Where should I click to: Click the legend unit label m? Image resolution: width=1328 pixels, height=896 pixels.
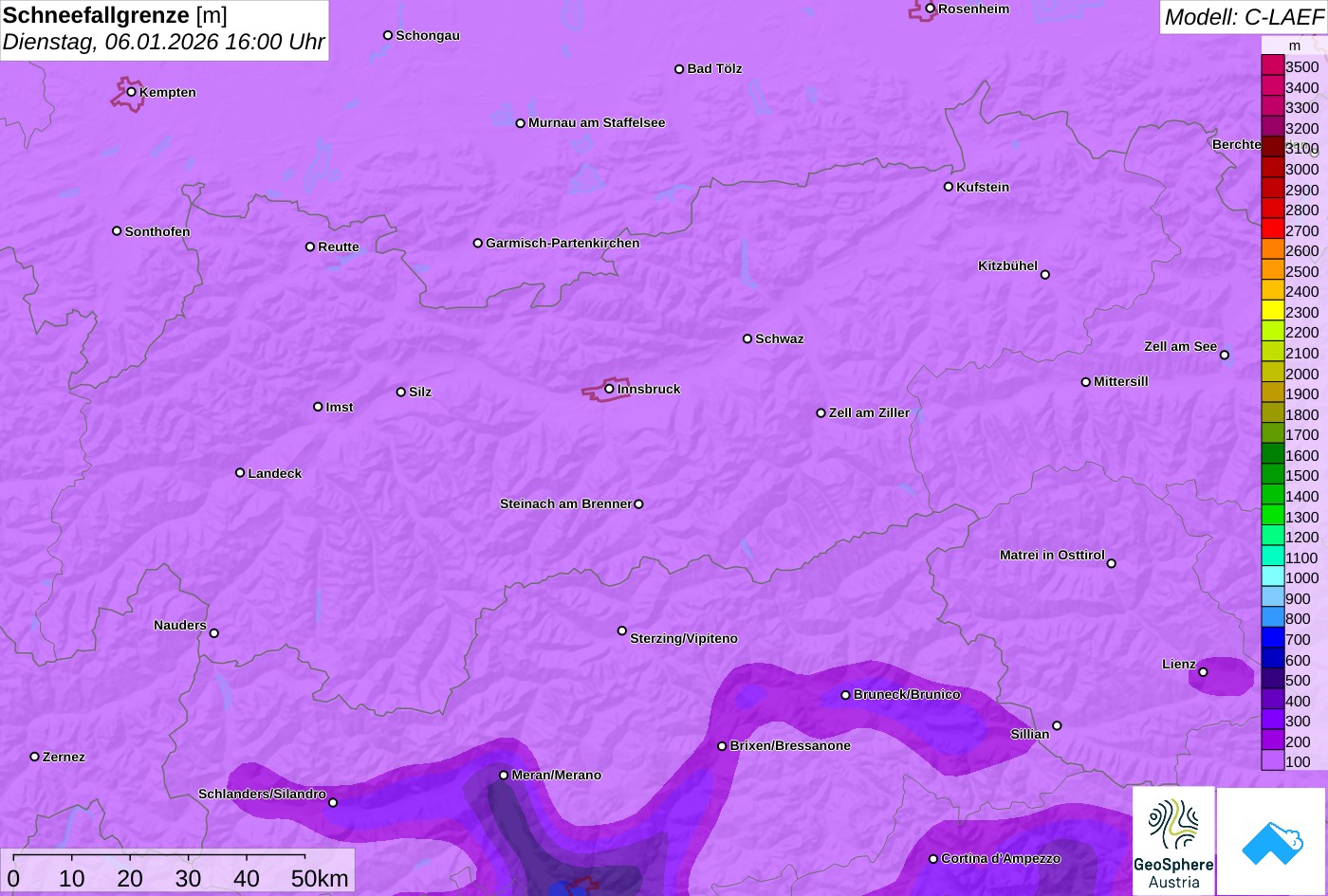click(x=1295, y=46)
